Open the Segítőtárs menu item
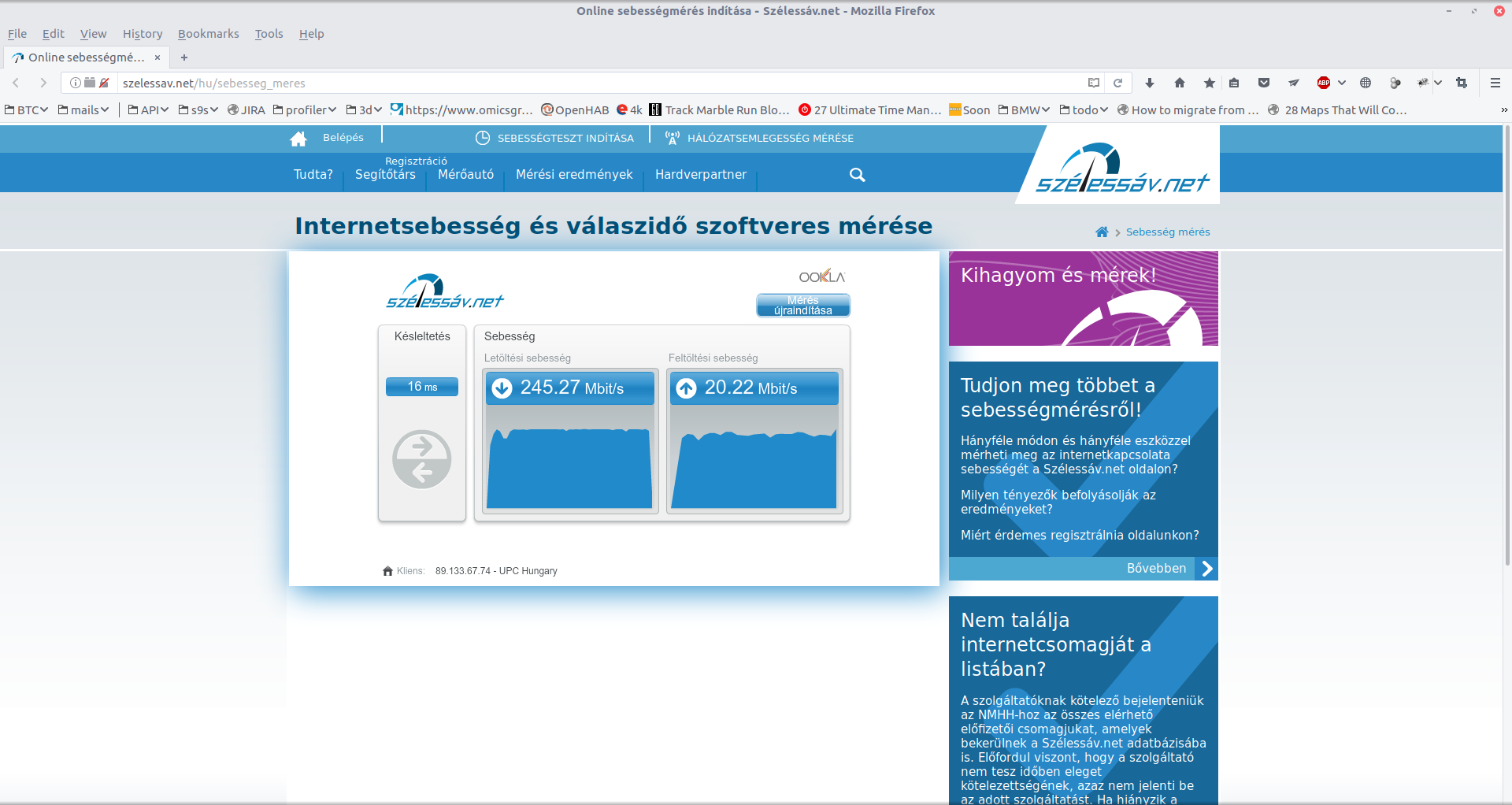The image size is (1512, 805). click(385, 175)
